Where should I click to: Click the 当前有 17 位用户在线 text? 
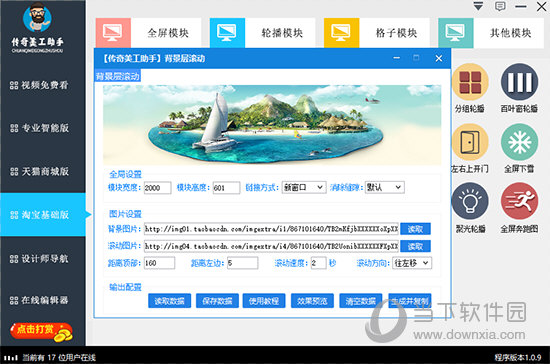pos(59,357)
